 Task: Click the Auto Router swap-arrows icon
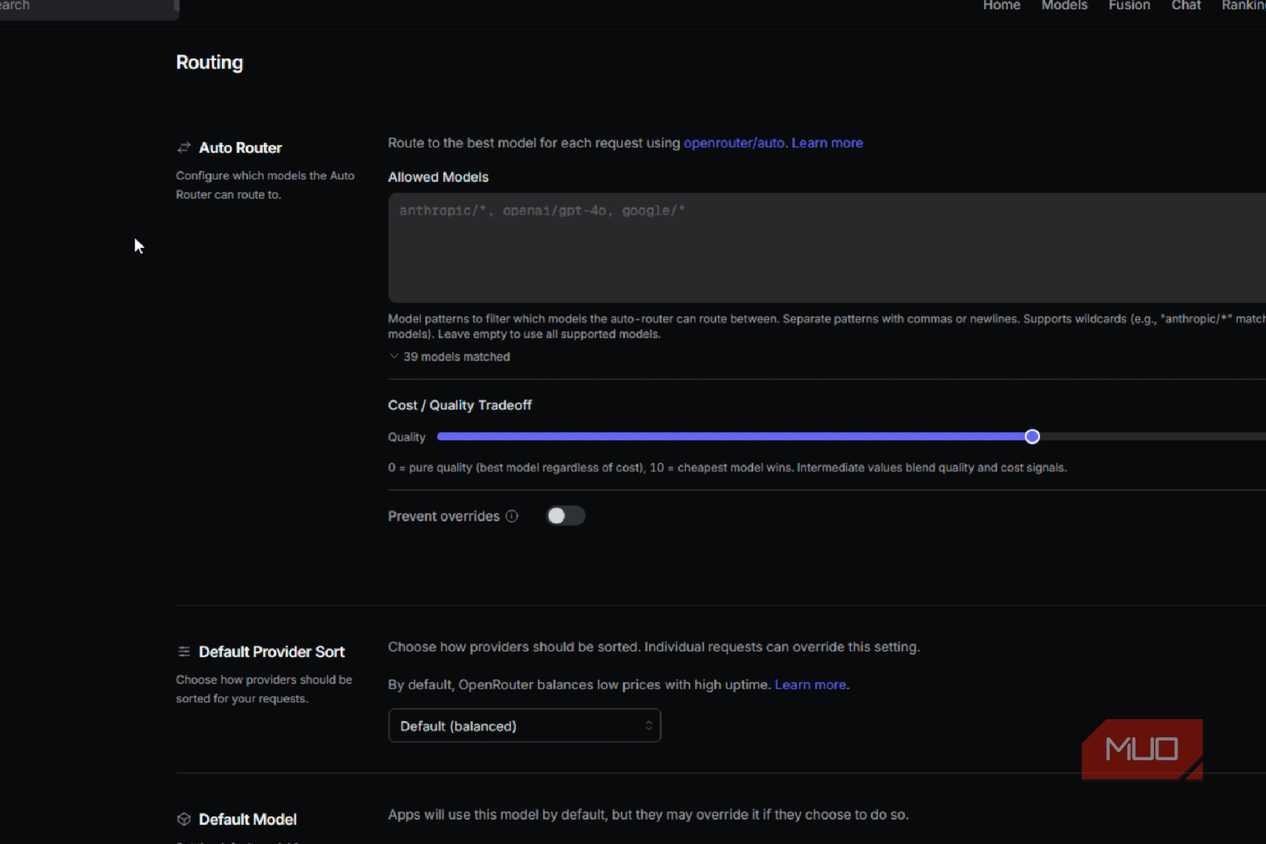pos(184,148)
